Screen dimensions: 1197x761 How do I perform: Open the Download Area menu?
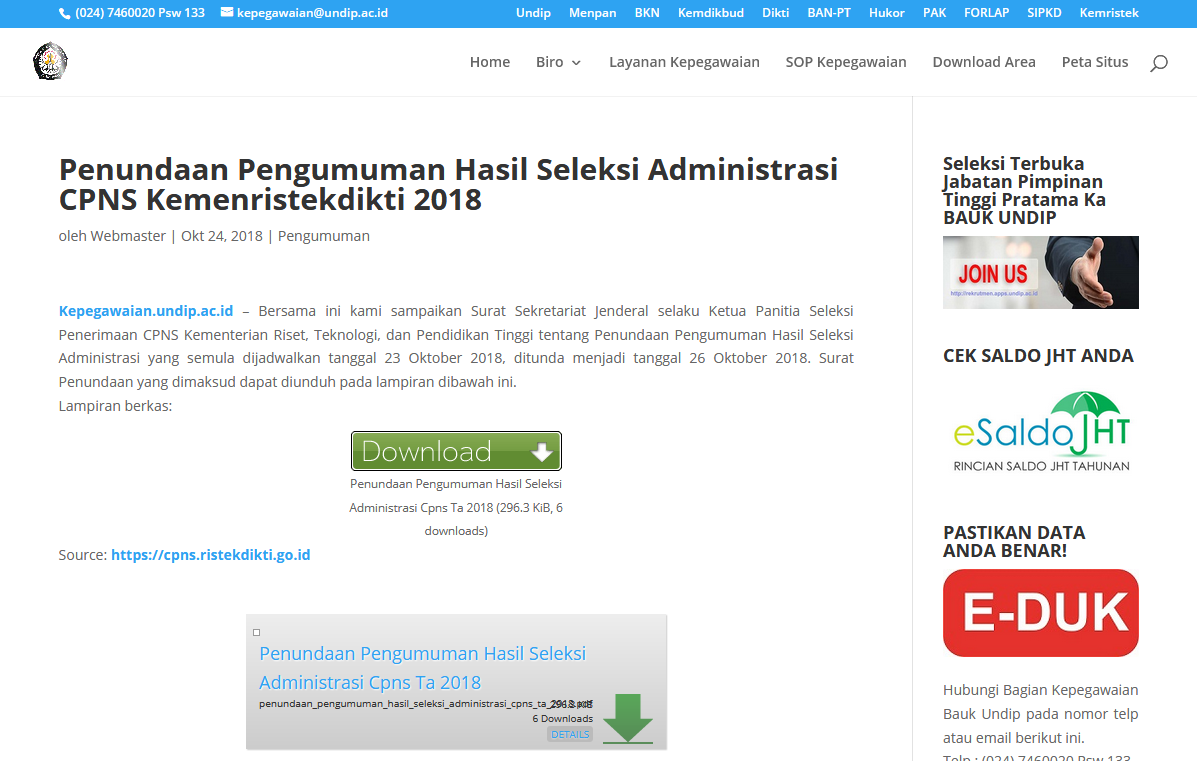(x=984, y=62)
